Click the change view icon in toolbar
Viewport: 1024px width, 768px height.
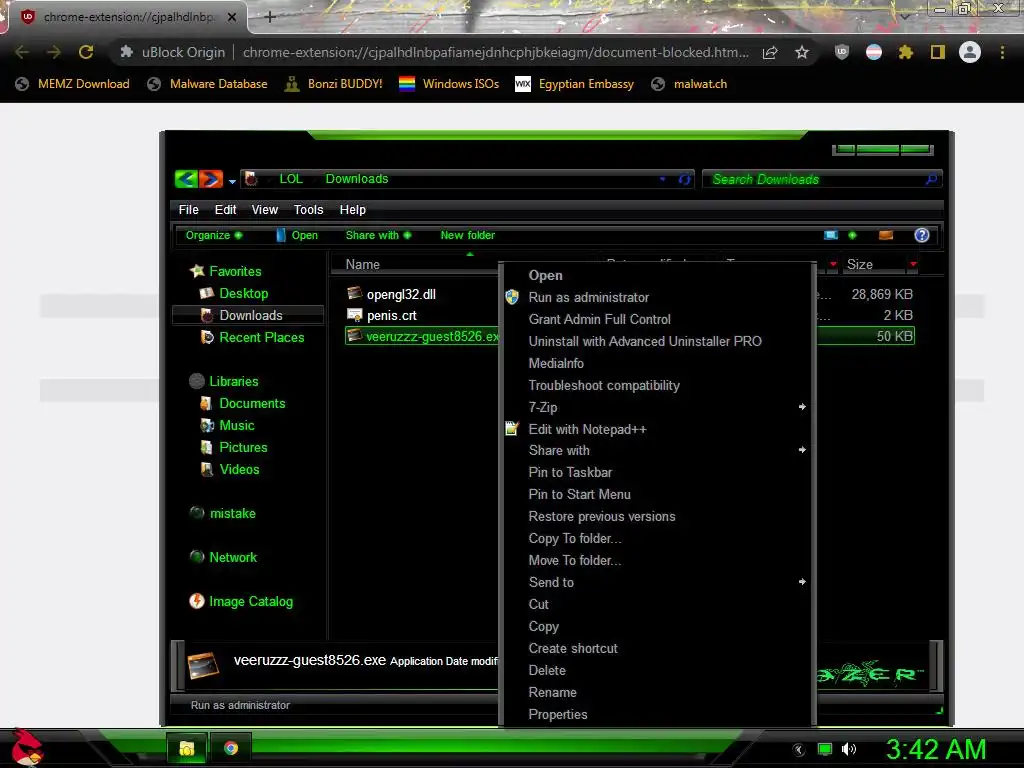click(831, 235)
